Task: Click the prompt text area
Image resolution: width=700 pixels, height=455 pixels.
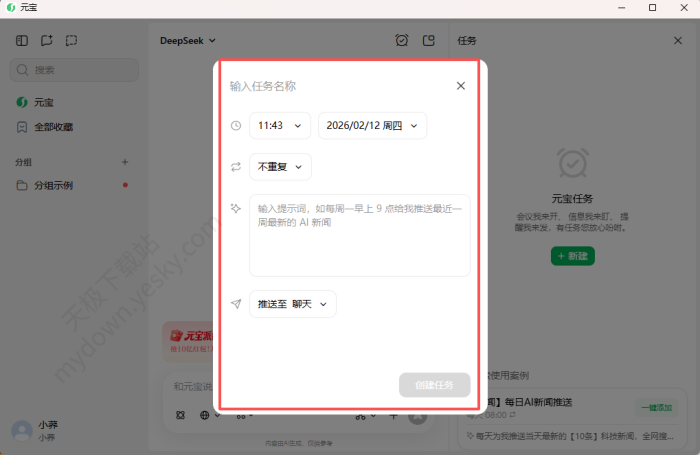Action: tap(360, 235)
